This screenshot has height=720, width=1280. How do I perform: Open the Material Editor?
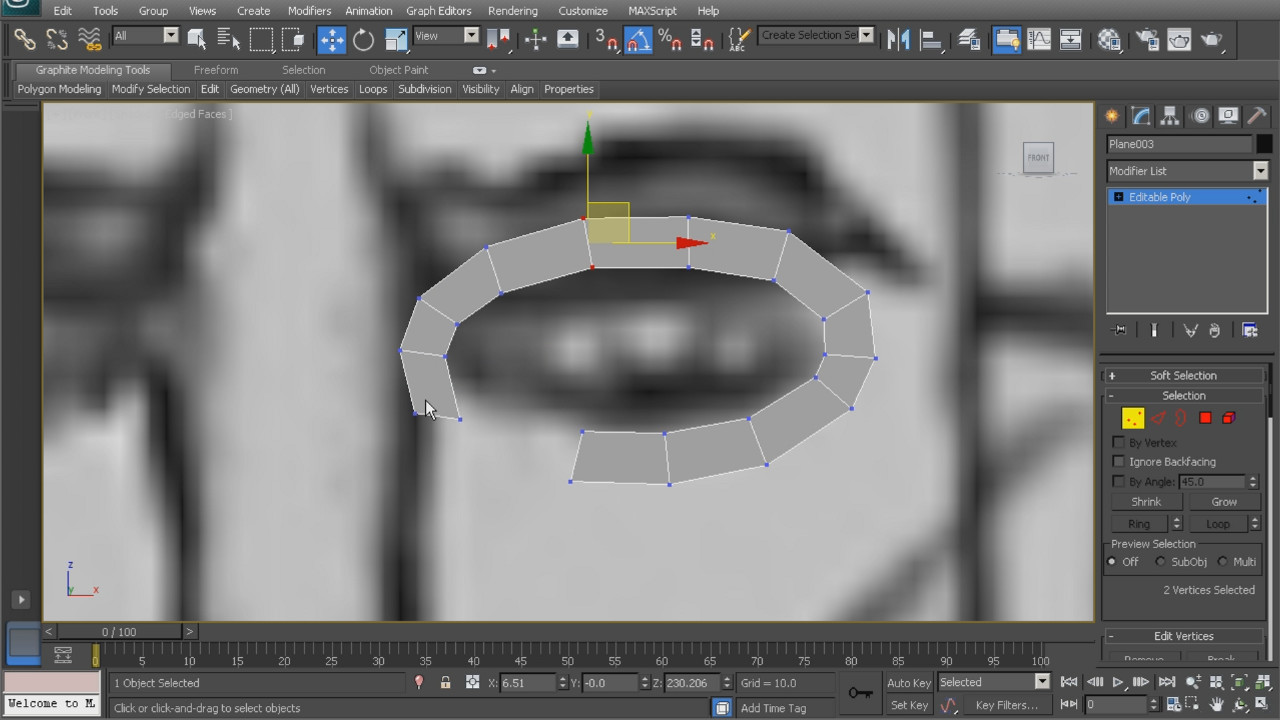(1109, 39)
